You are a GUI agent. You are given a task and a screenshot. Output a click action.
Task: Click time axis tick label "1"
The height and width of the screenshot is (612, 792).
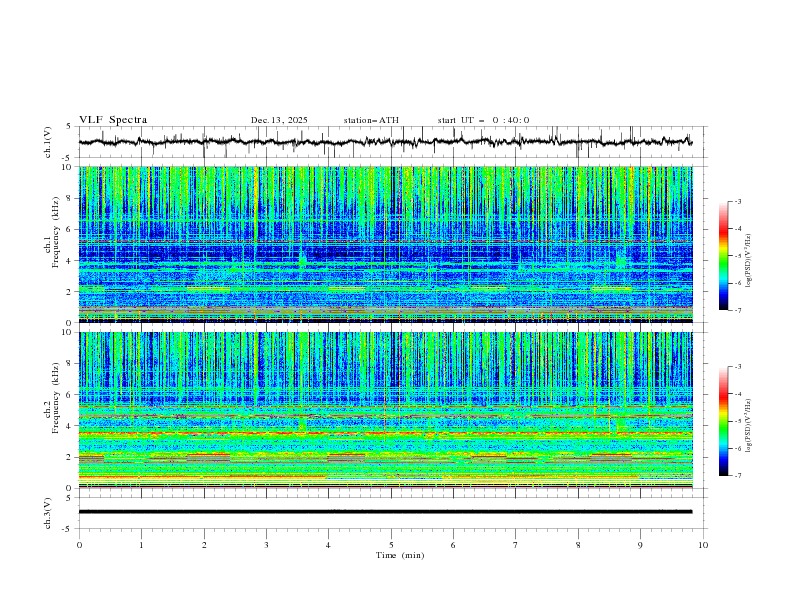[141, 545]
